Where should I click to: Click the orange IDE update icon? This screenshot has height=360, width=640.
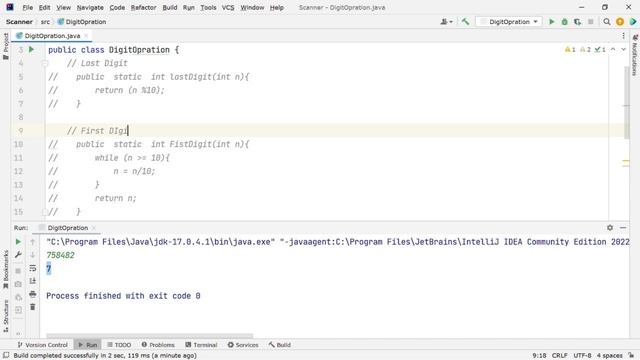pyautogui.click(x=620, y=22)
